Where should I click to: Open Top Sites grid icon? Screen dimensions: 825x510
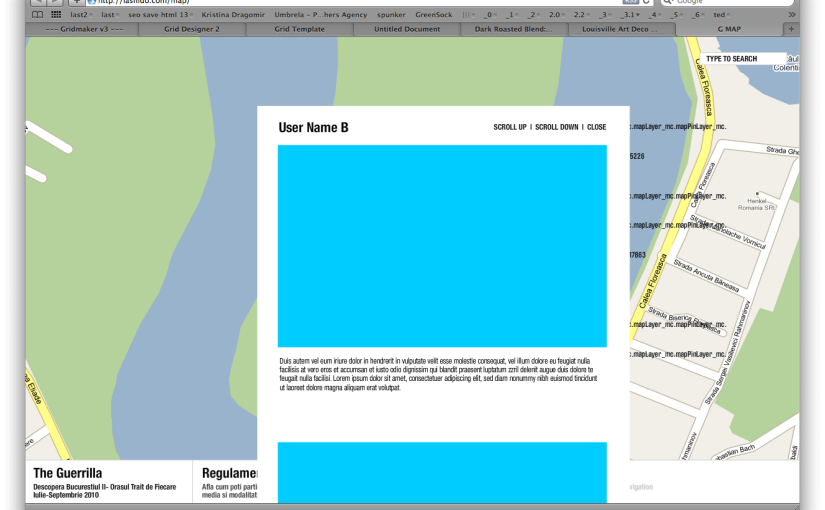click(56, 15)
